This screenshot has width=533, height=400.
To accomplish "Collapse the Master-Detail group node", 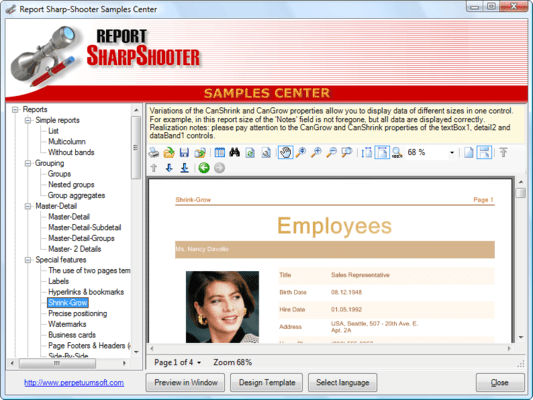I will tap(28, 206).
